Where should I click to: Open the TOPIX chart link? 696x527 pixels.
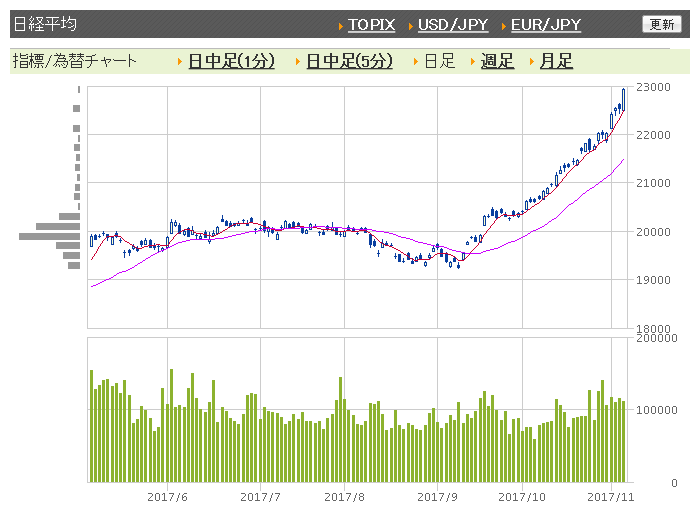[x=371, y=25]
